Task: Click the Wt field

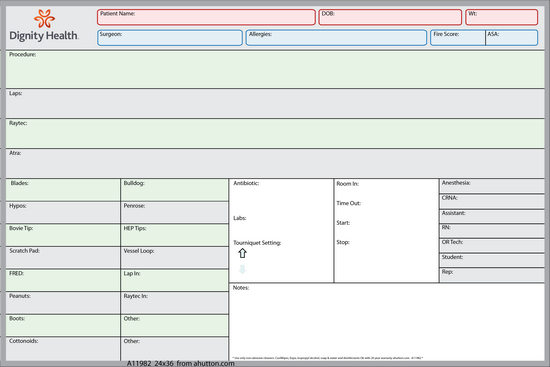Action: click(x=502, y=17)
